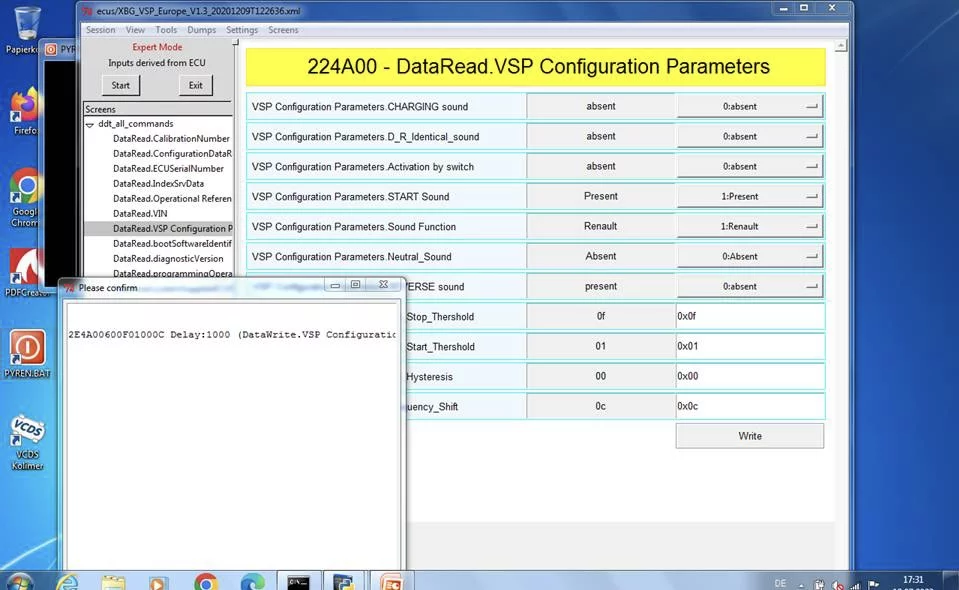Open the PDFCreator desktop shortcut
959x590 pixels.
click(26, 273)
